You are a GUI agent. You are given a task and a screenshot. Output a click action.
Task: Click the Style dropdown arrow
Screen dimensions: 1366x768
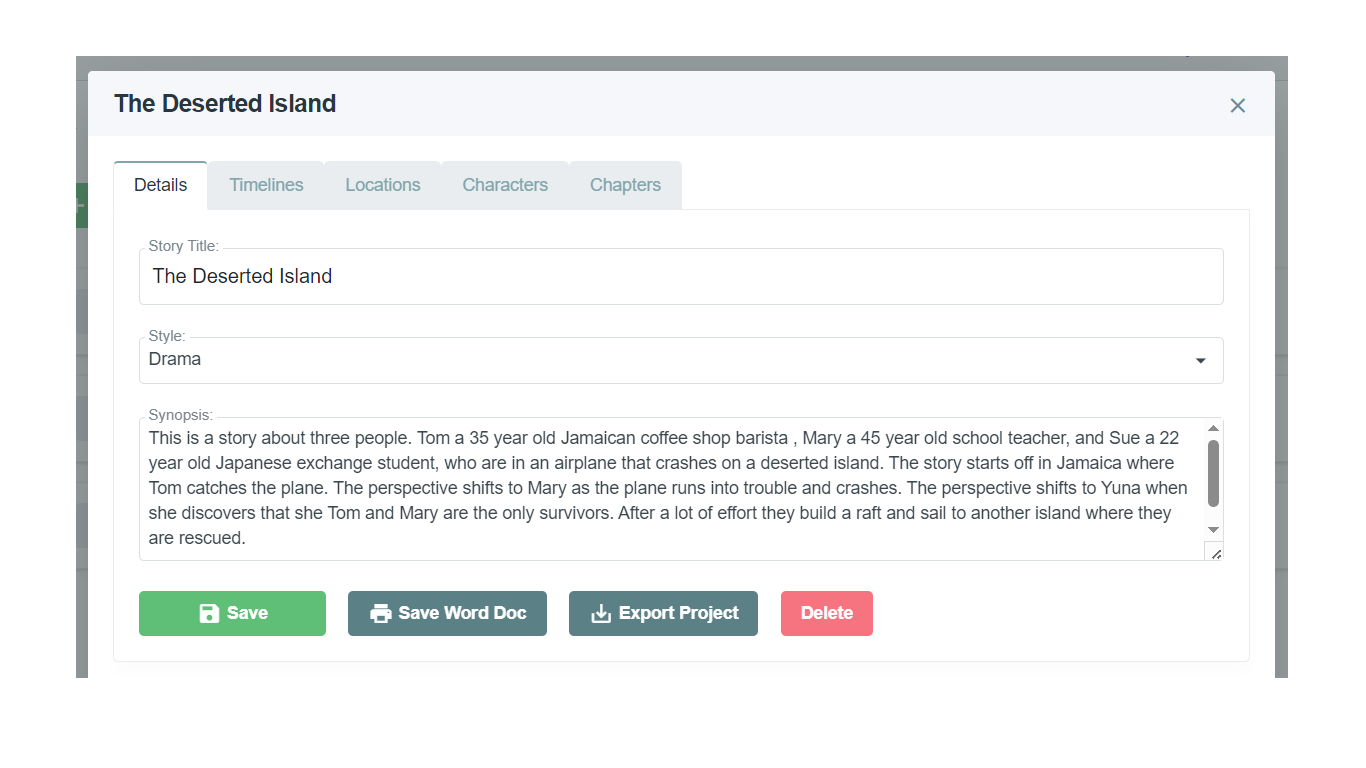pos(1201,361)
